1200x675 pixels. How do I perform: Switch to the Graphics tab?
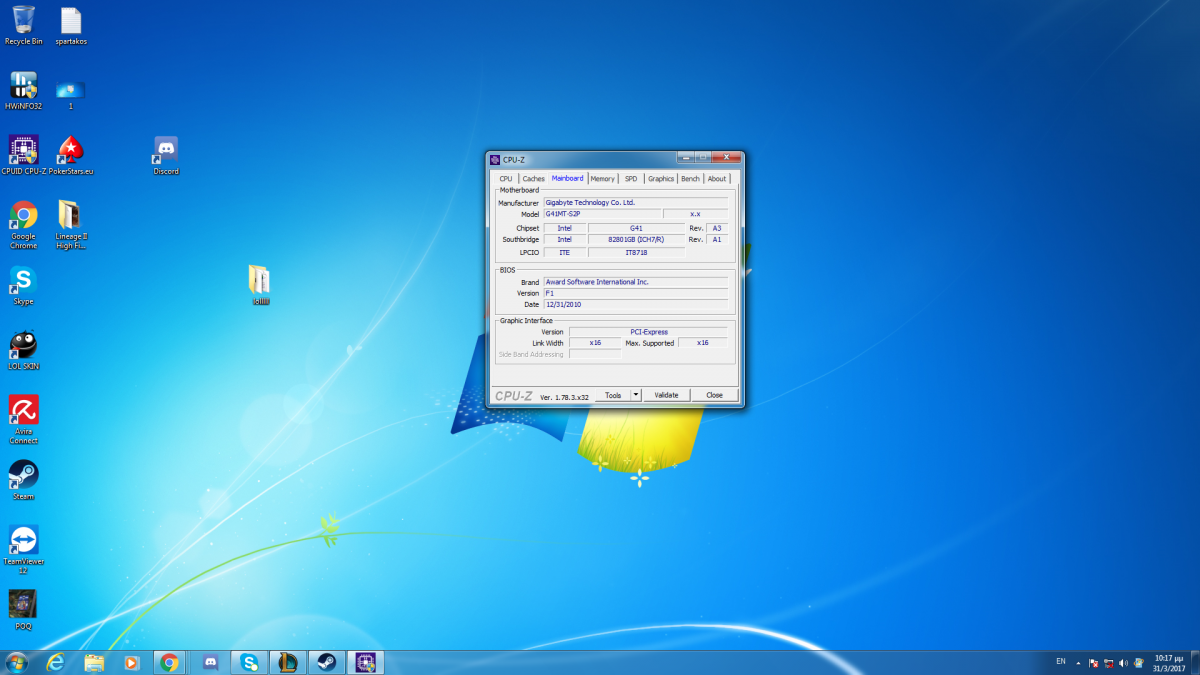(661, 179)
